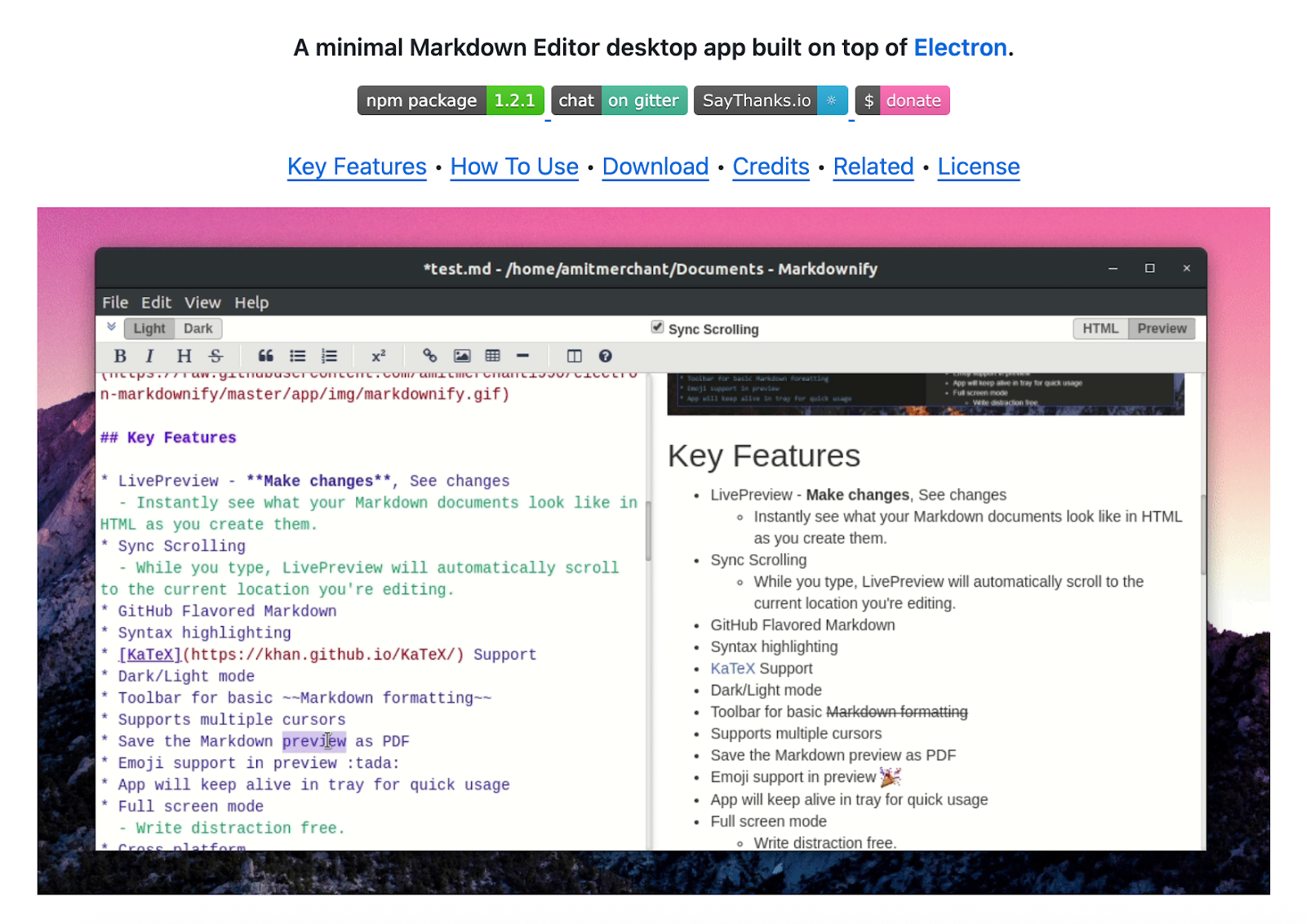Click '[KaTeX]' link text in editor

pos(150,655)
